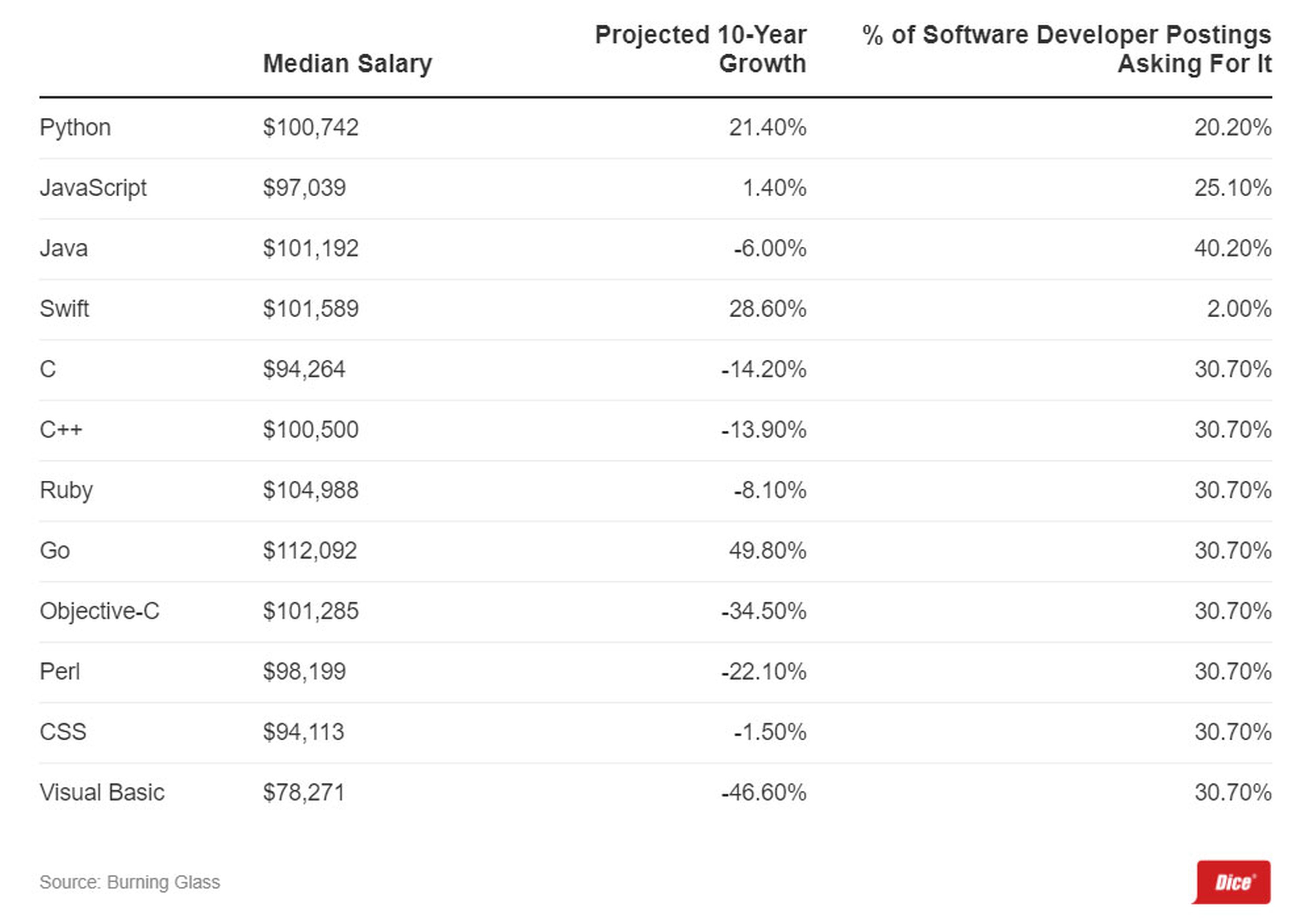
Task: Click the Source: Burning Glass text
Action: [130, 882]
